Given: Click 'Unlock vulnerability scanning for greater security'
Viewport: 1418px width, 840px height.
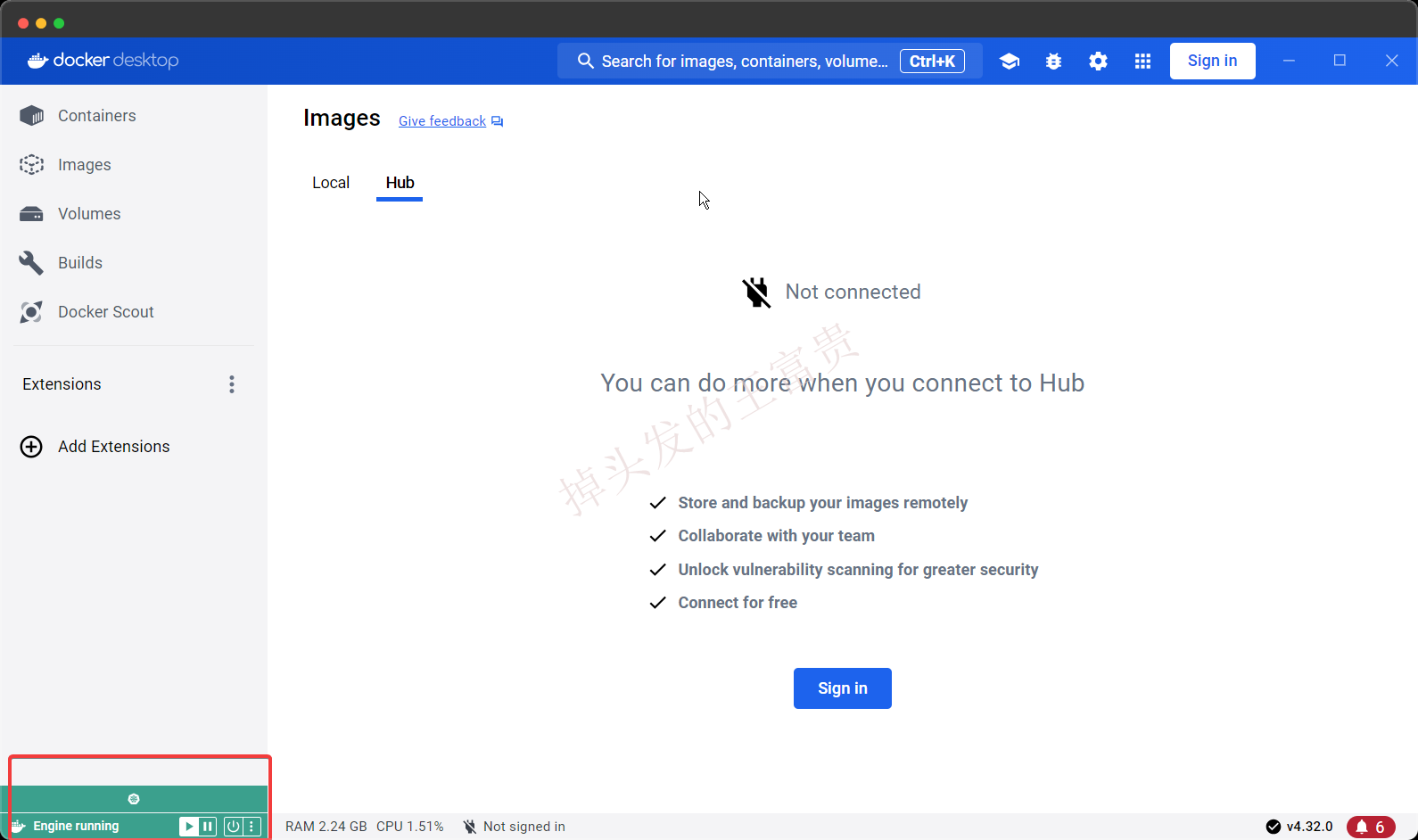Looking at the screenshot, I should tap(858, 570).
